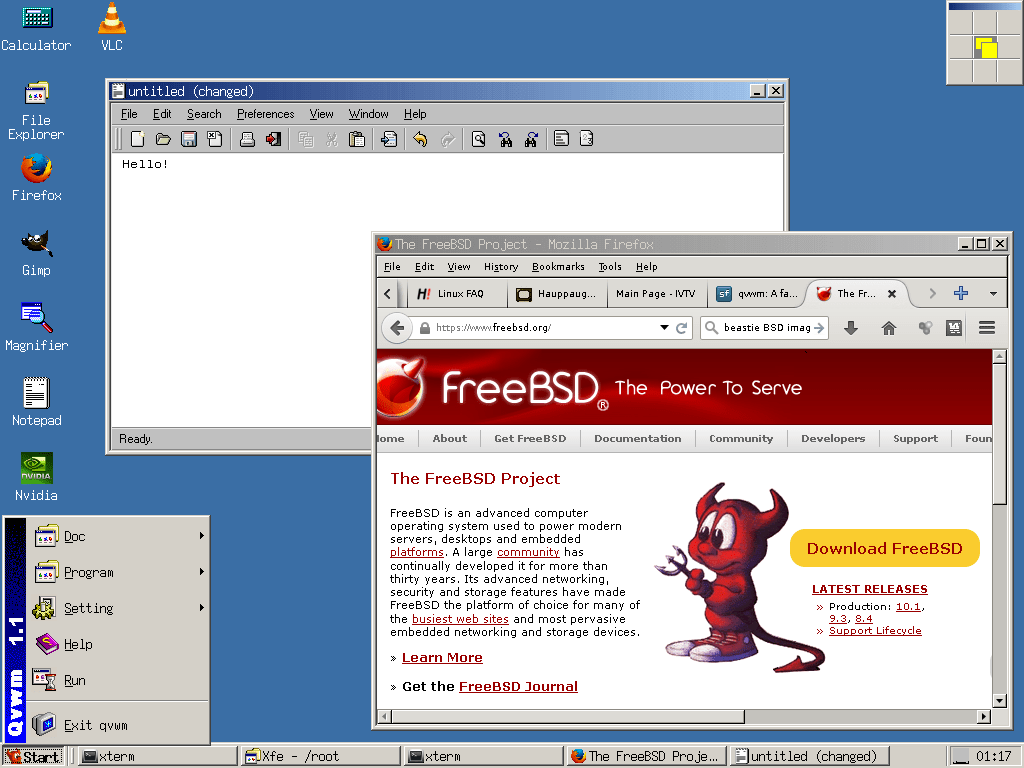Screen dimensions: 1024x768
Task: Open the Find dialog with the magnifier page icon
Action: 479,139
